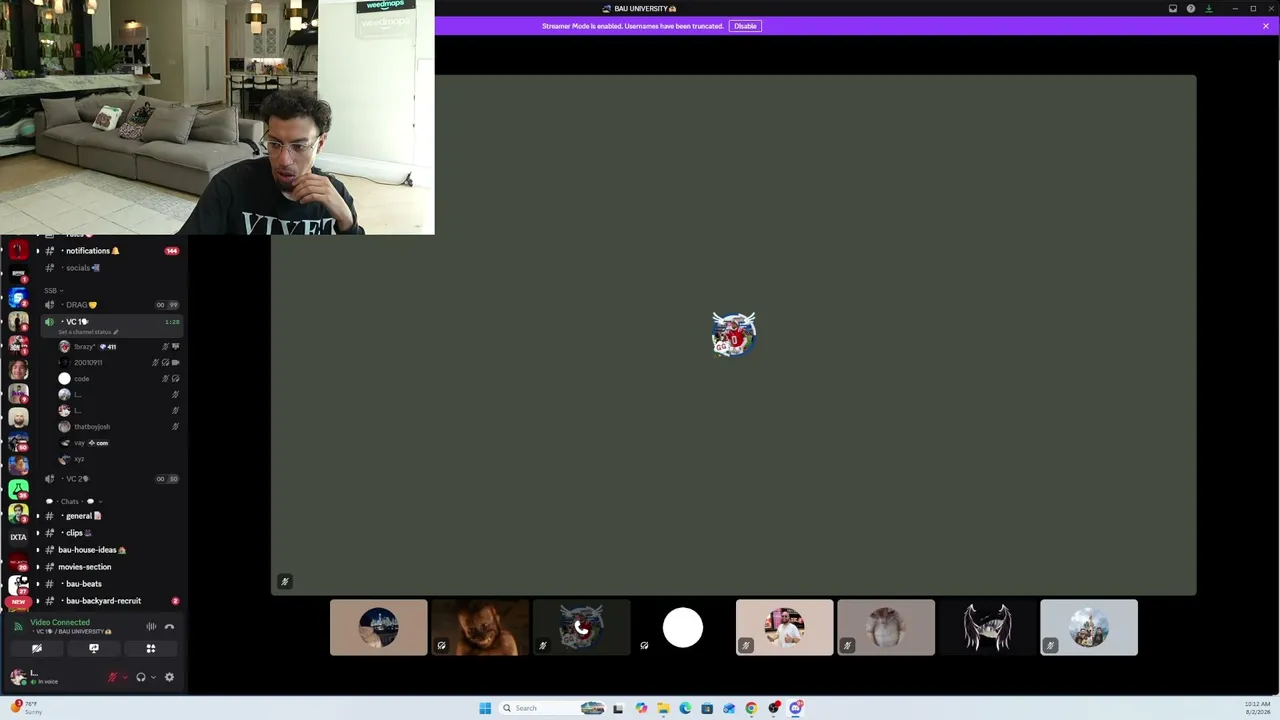Screen dimensions: 1280x720
Task: Open the green flask server icon
Action: [18, 489]
